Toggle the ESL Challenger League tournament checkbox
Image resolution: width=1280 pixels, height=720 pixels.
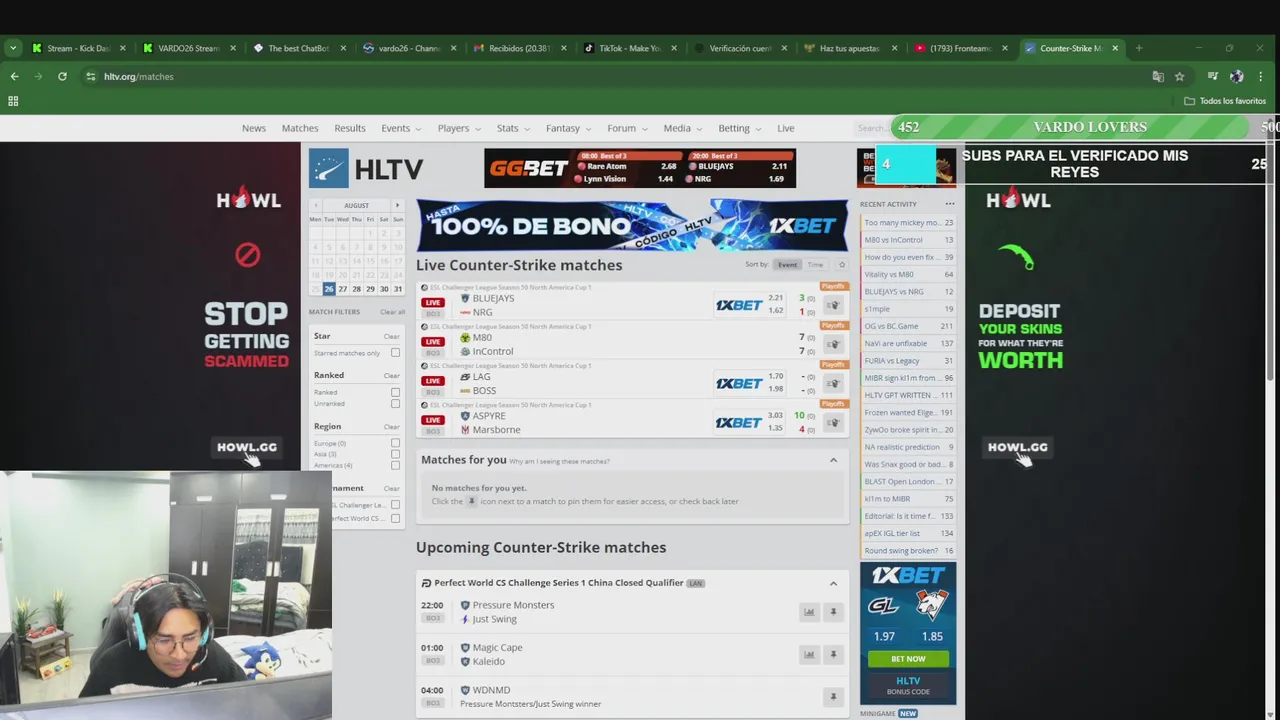[395, 505]
